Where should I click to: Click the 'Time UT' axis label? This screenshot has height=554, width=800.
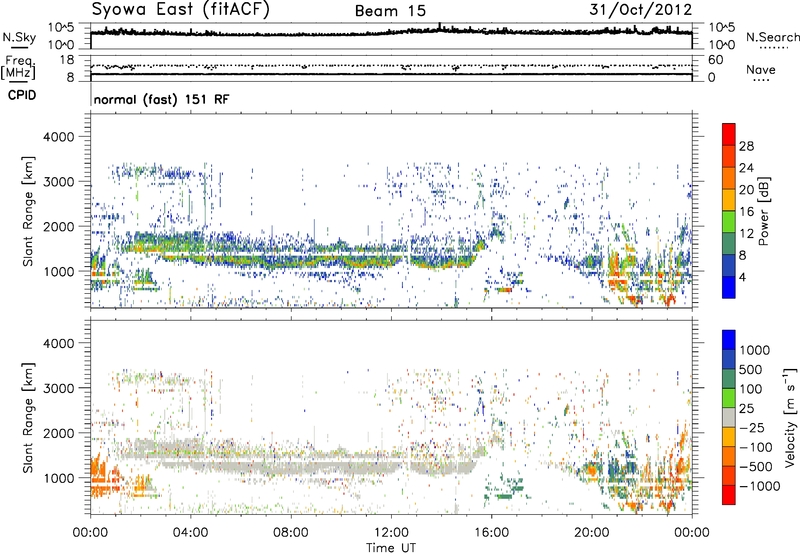[391, 548]
